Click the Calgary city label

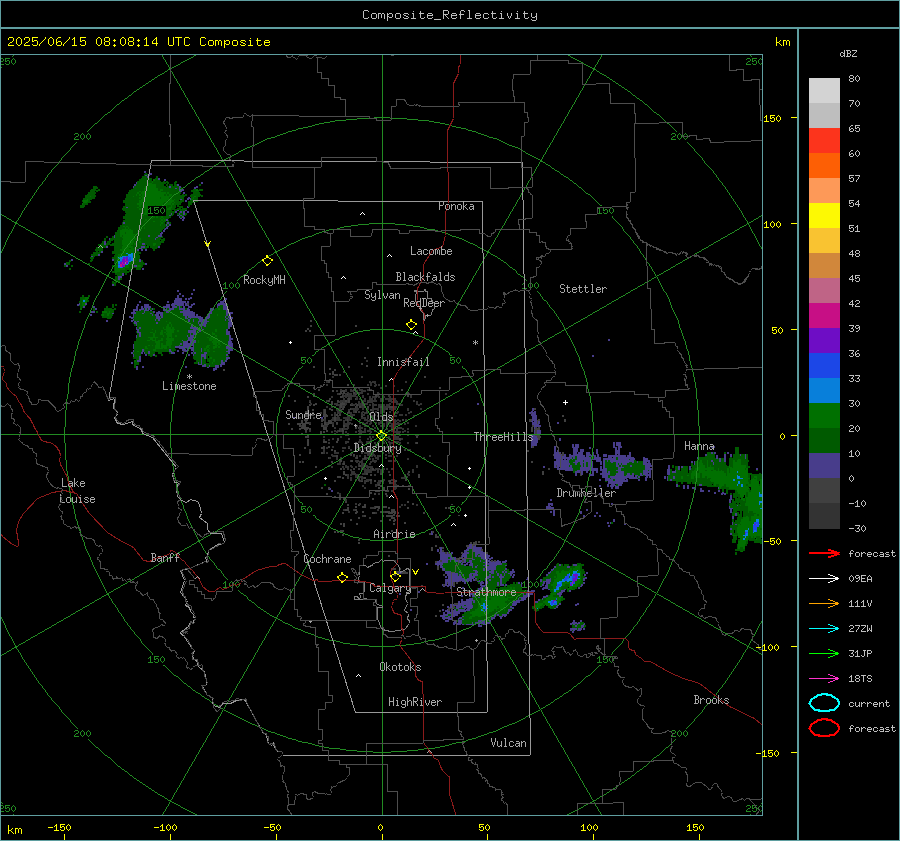click(390, 588)
